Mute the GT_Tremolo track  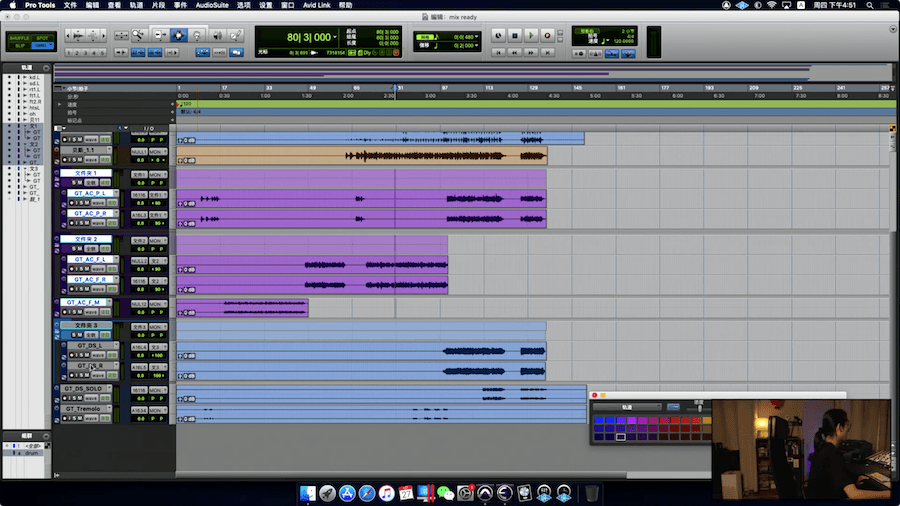tap(80, 418)
